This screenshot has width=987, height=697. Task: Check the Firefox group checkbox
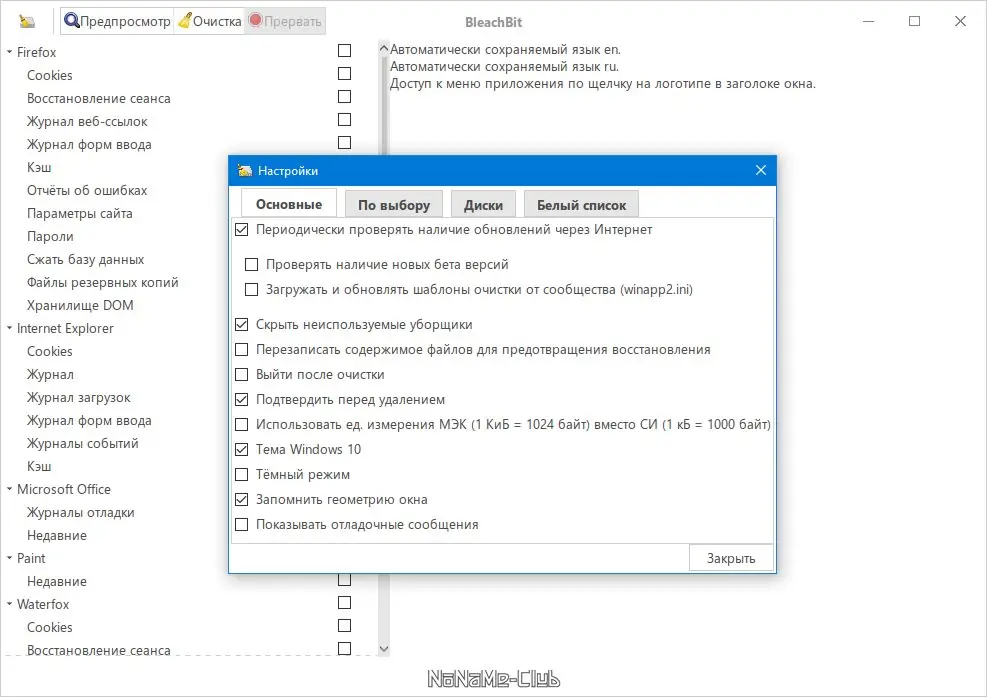coord(344,50)
